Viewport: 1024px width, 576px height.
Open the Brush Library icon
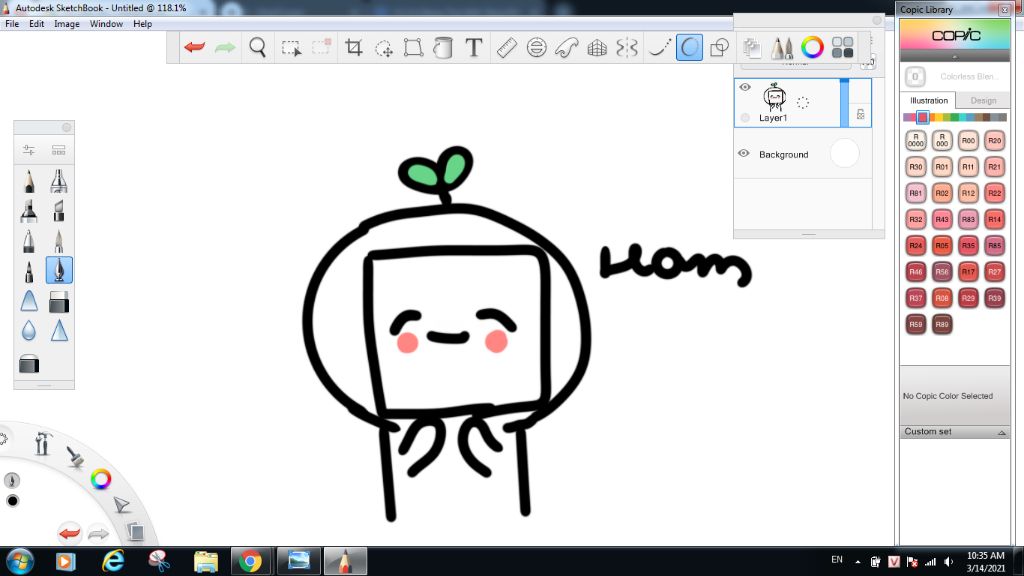[x=781, y=47]
